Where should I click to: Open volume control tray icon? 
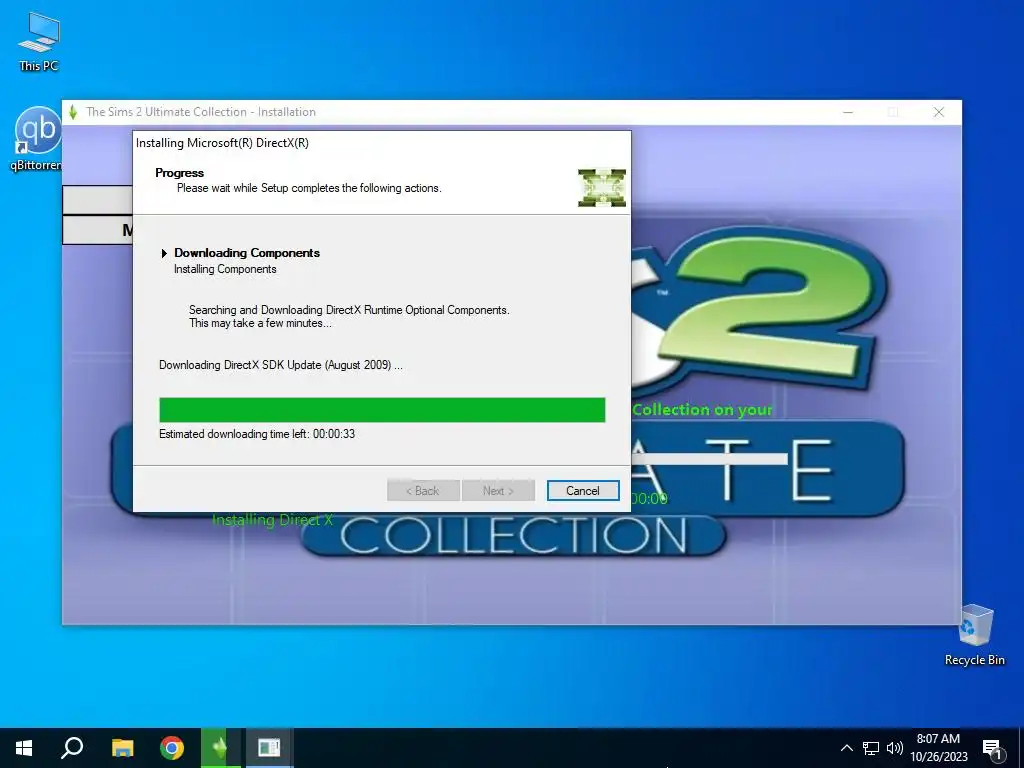click(894, 748)
